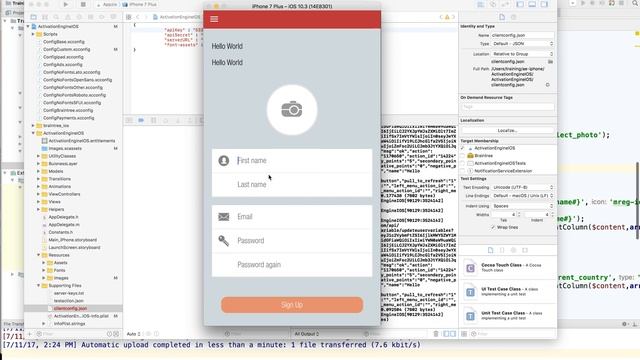Choose file location folder icon
The width and height of the screenshot is (640, 360).
[550, 62]
